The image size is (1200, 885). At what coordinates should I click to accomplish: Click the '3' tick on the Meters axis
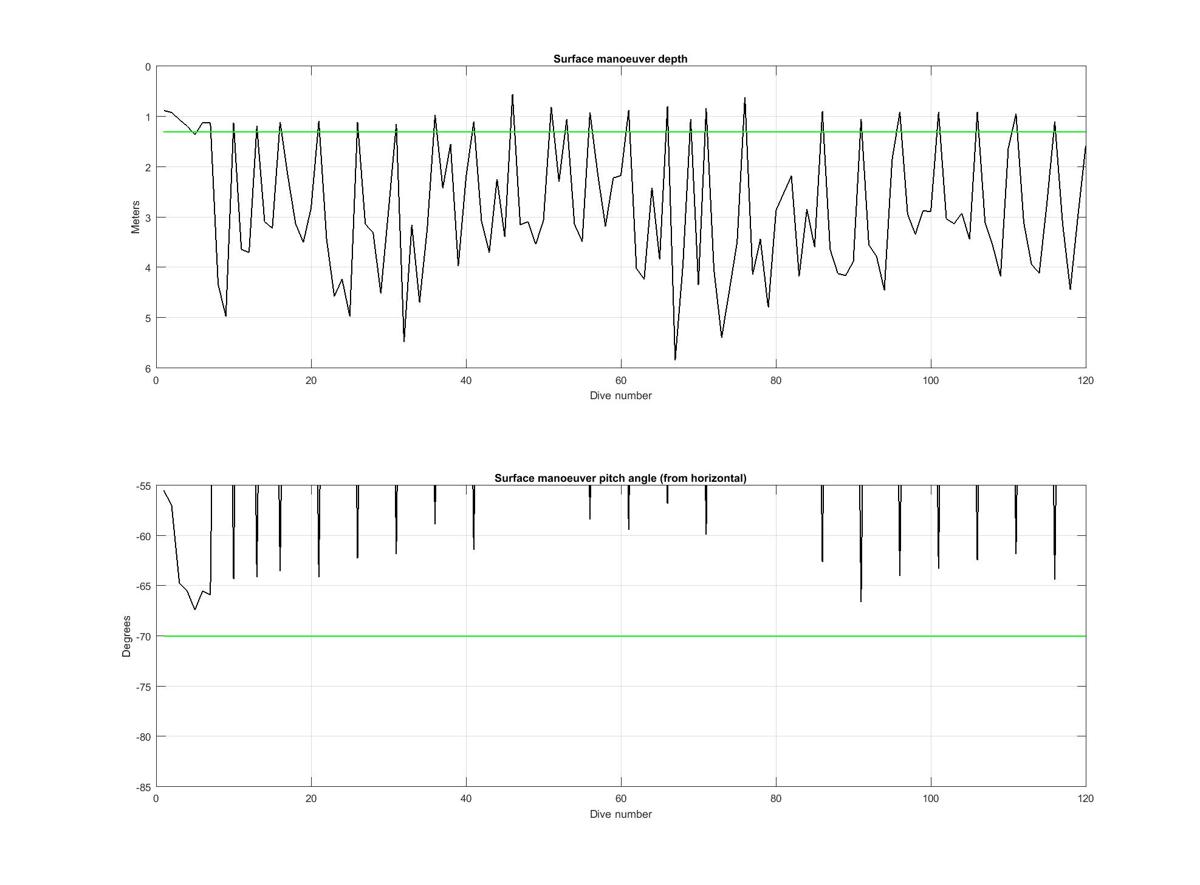(x=148, y=217)
